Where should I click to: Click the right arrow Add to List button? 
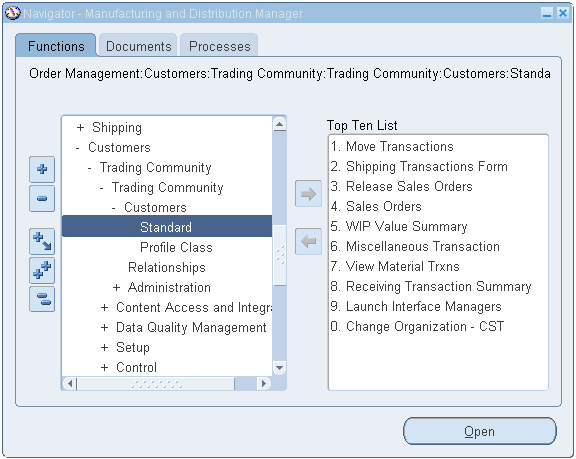click(308, 194)
